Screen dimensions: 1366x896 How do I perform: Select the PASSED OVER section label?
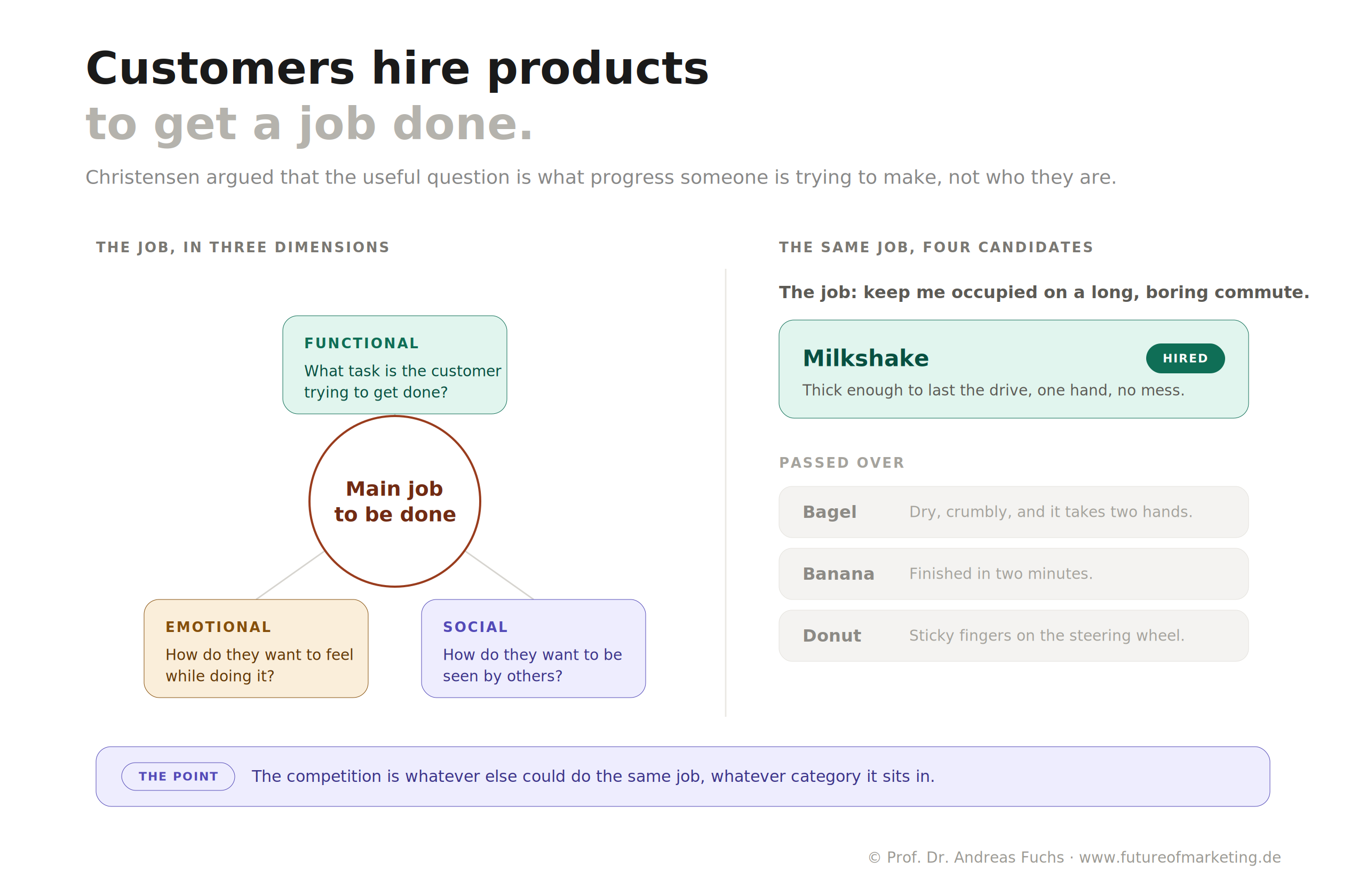(841, 463)
